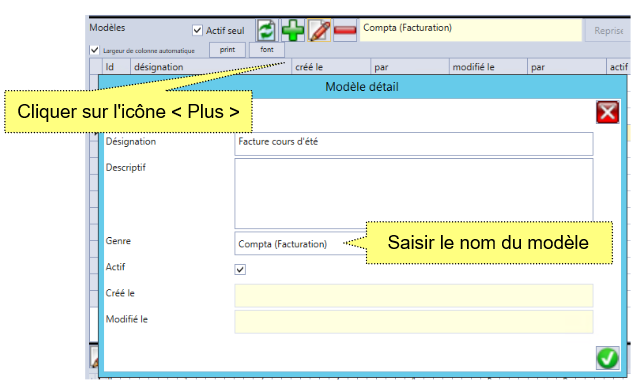This screenshot has height=386, width=641.
Task: Click the Désignation input field
Action: click(414, 144)
